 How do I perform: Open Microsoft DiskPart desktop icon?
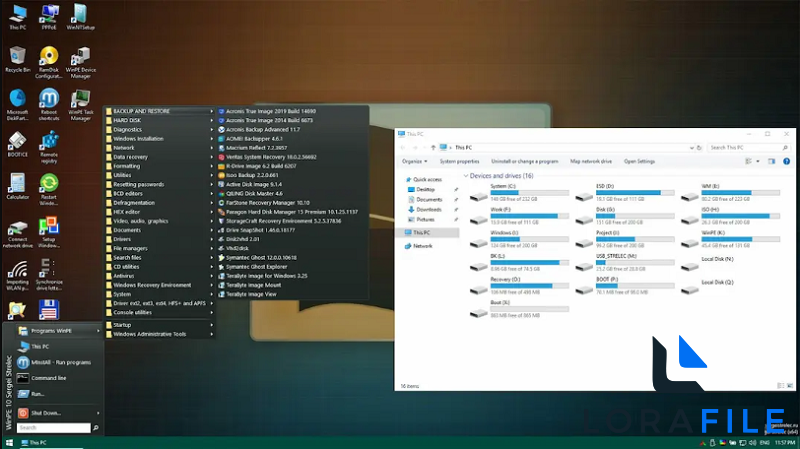point(18,105)
